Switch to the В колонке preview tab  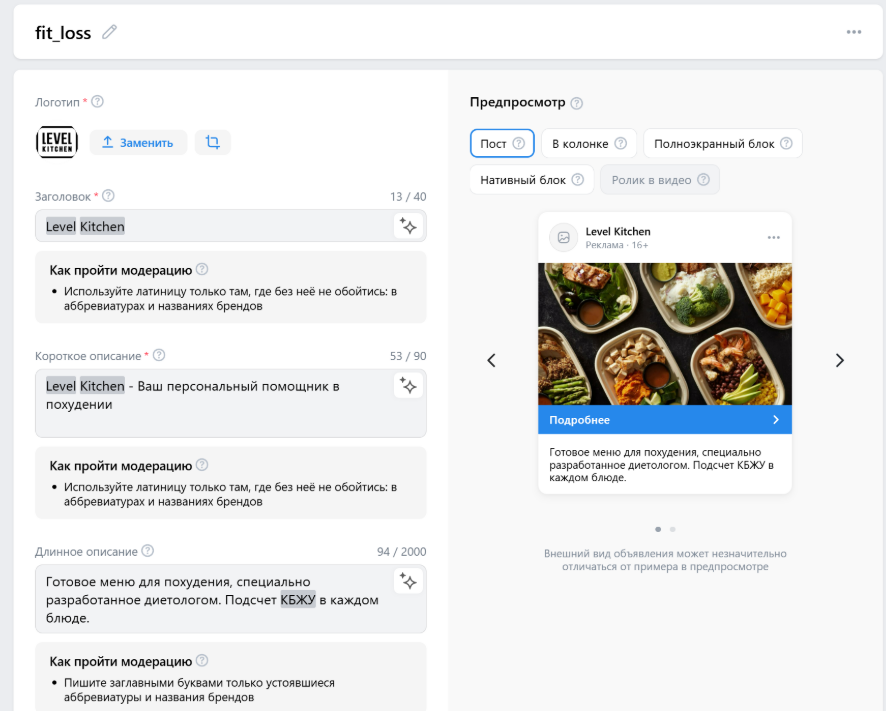(589, 144)
